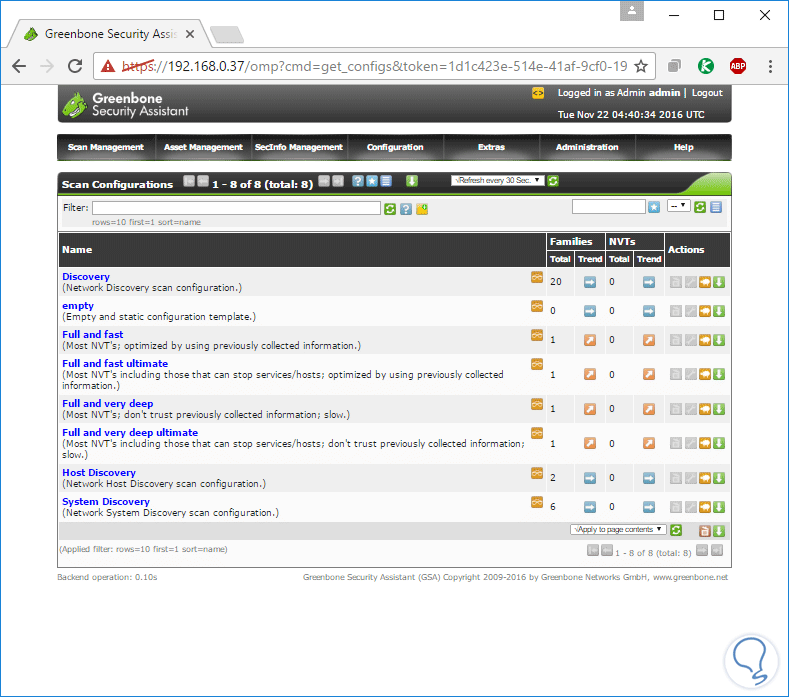Click refresh icon next to Apply to page contents
This screenshot has height=697, width=789.
pos(676,530)
